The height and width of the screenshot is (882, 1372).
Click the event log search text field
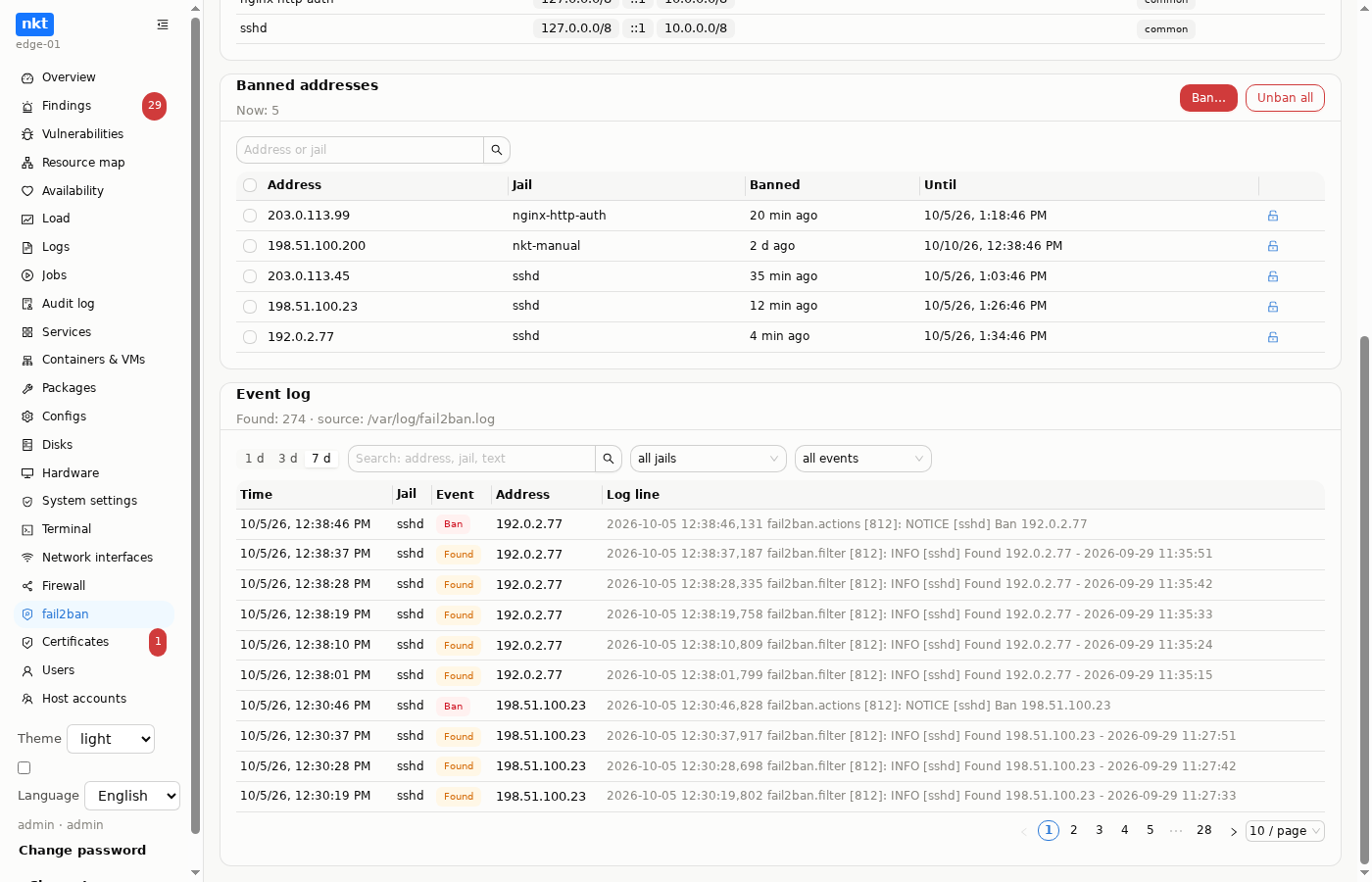point(471,459)
